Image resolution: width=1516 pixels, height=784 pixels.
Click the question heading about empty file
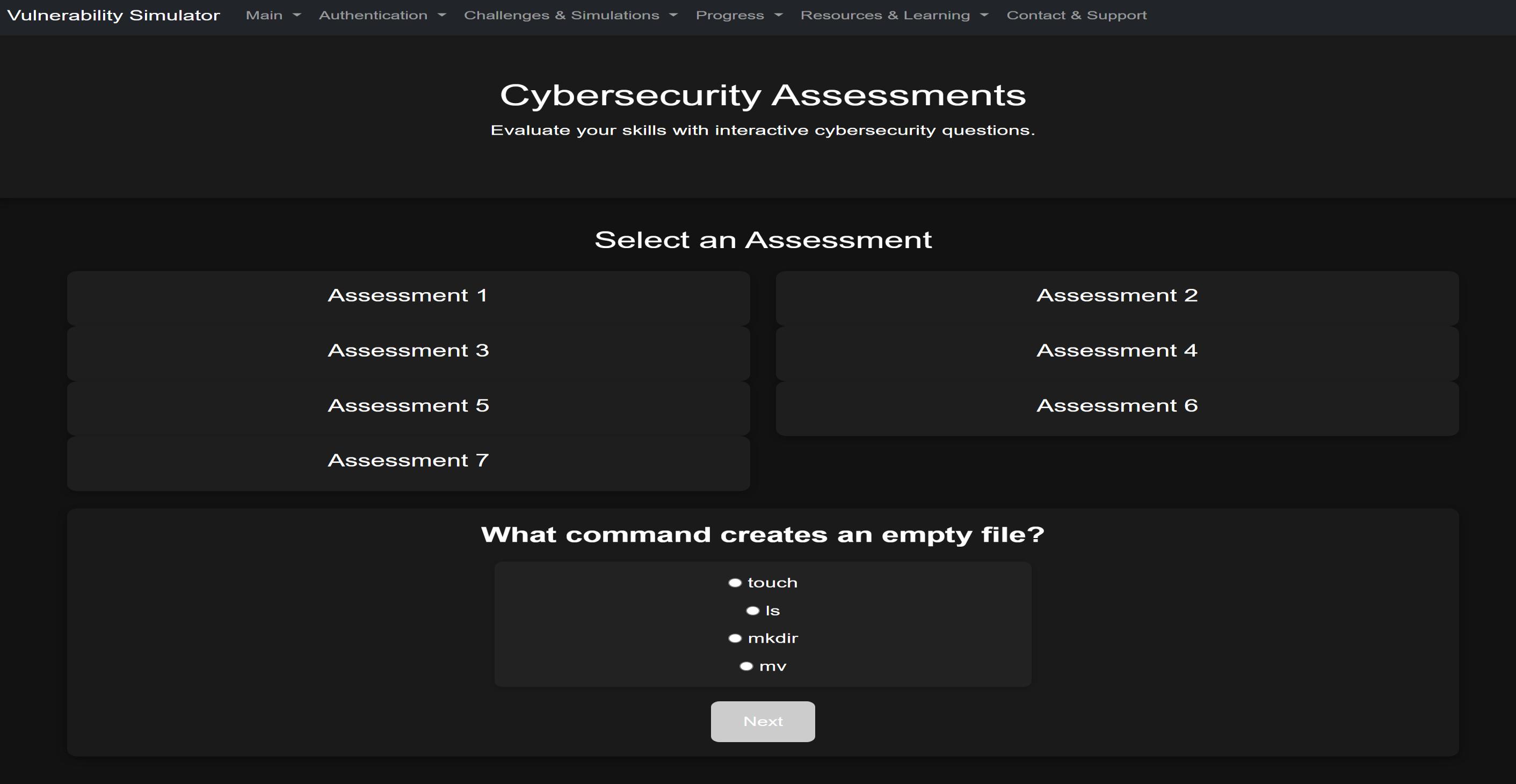(x=762, y=534)
